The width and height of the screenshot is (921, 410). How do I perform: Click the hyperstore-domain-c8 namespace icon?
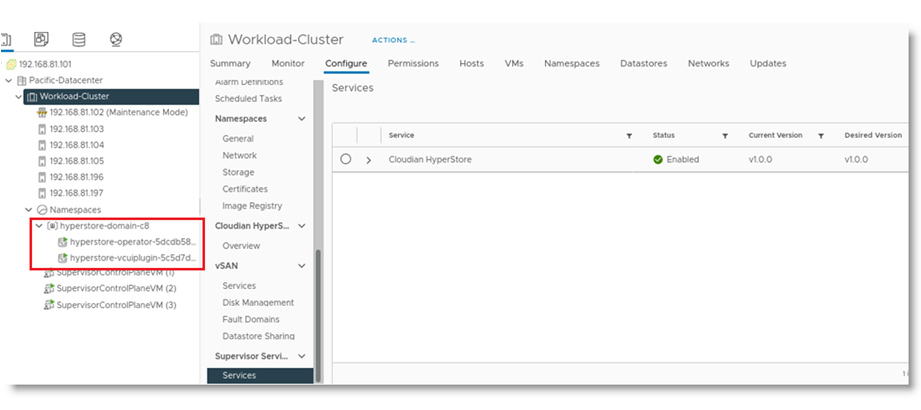pos(52,226)
